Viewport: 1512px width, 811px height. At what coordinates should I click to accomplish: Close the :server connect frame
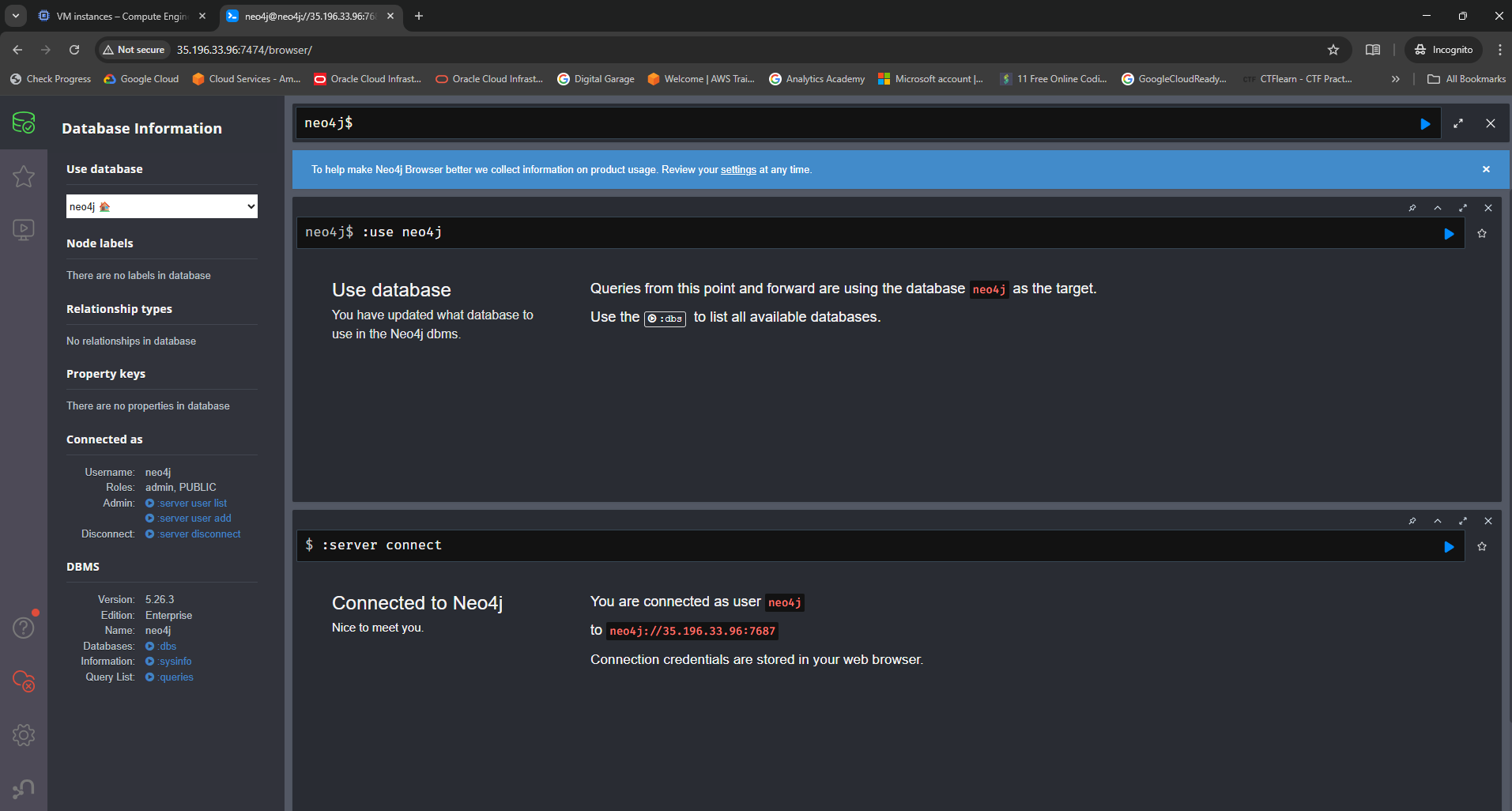coord(1488,521)
